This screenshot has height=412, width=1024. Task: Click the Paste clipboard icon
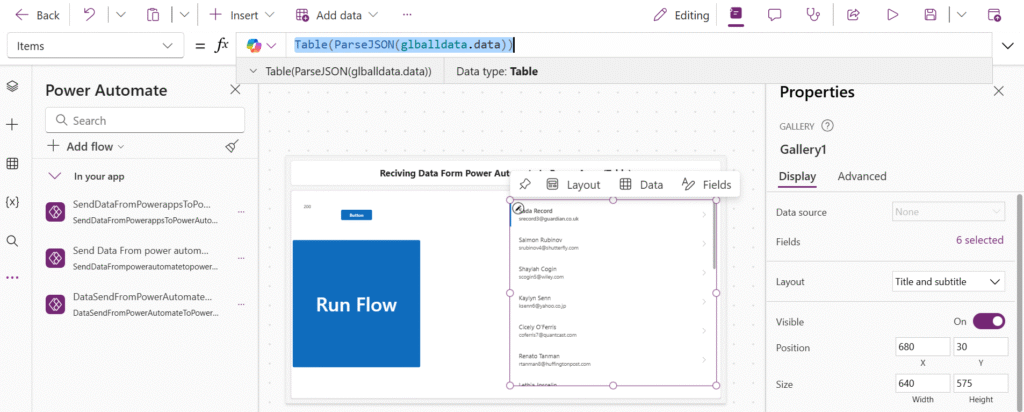point(153,15)
